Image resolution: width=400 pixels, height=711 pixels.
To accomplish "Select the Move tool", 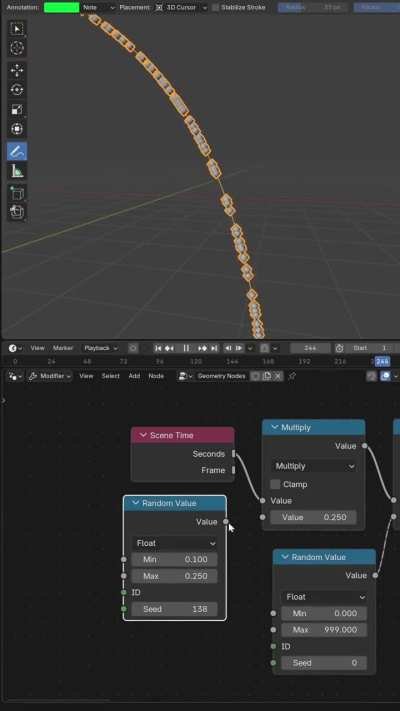I will (x=17, y=70).
